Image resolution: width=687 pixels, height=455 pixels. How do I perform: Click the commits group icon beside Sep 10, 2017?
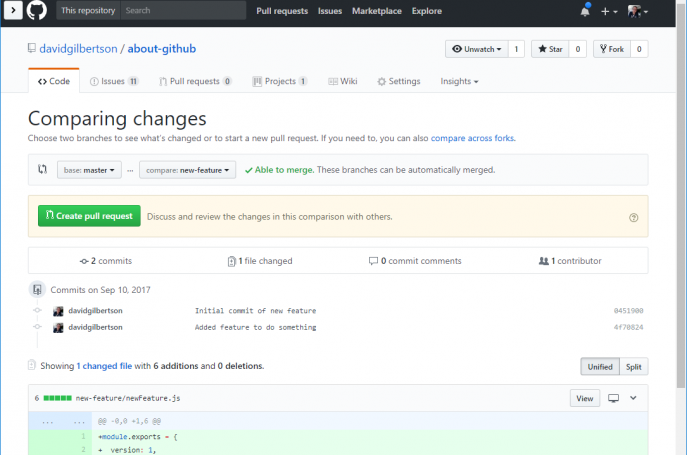[37, 289]
